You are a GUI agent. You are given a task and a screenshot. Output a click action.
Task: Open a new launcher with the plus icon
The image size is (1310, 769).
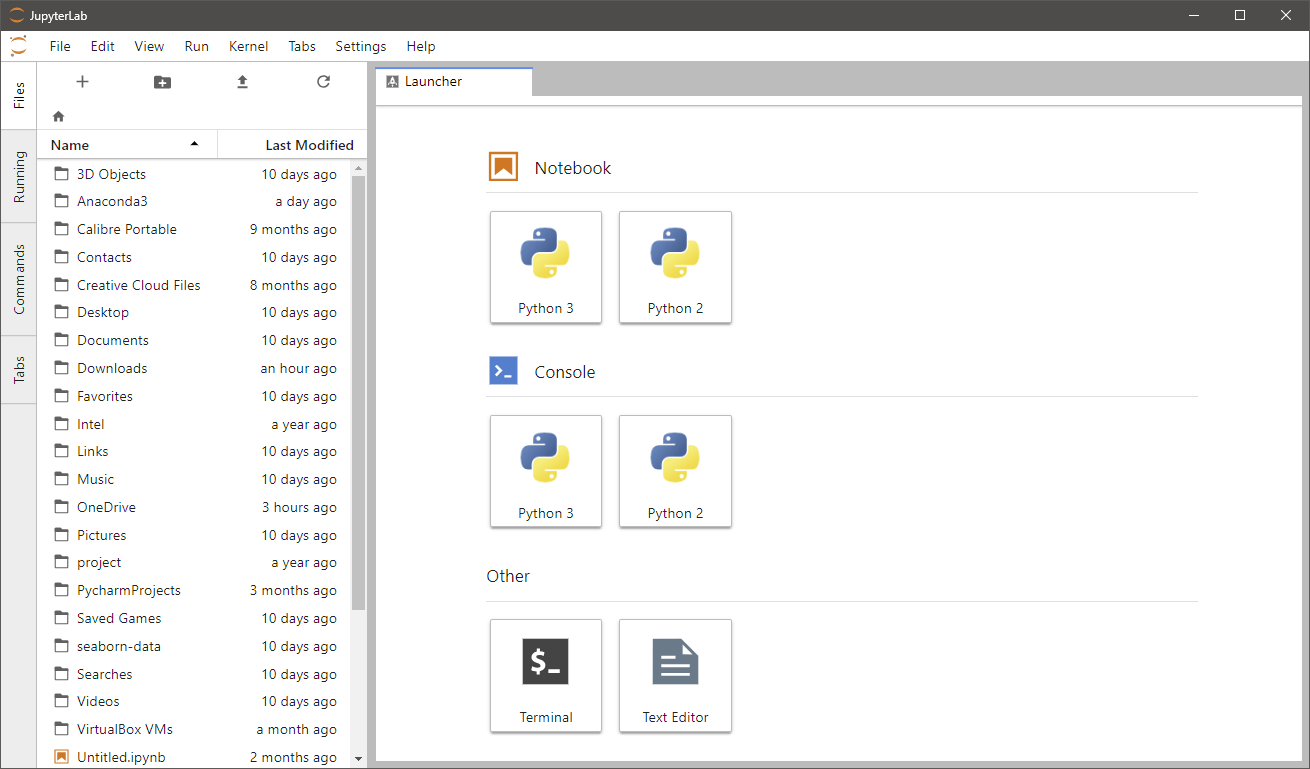pos(82,82)
